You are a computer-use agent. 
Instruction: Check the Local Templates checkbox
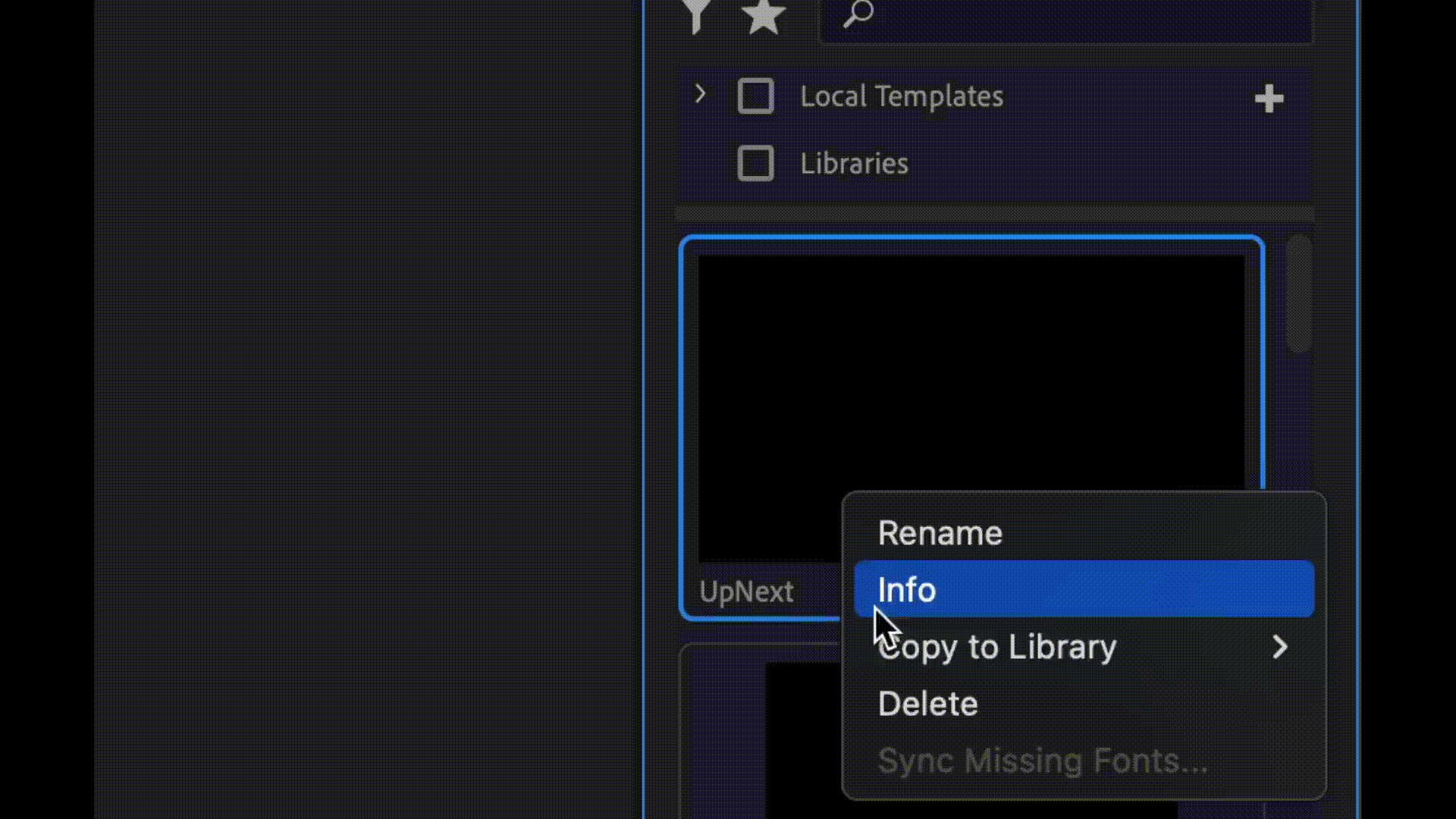click(x=755, y=96)
